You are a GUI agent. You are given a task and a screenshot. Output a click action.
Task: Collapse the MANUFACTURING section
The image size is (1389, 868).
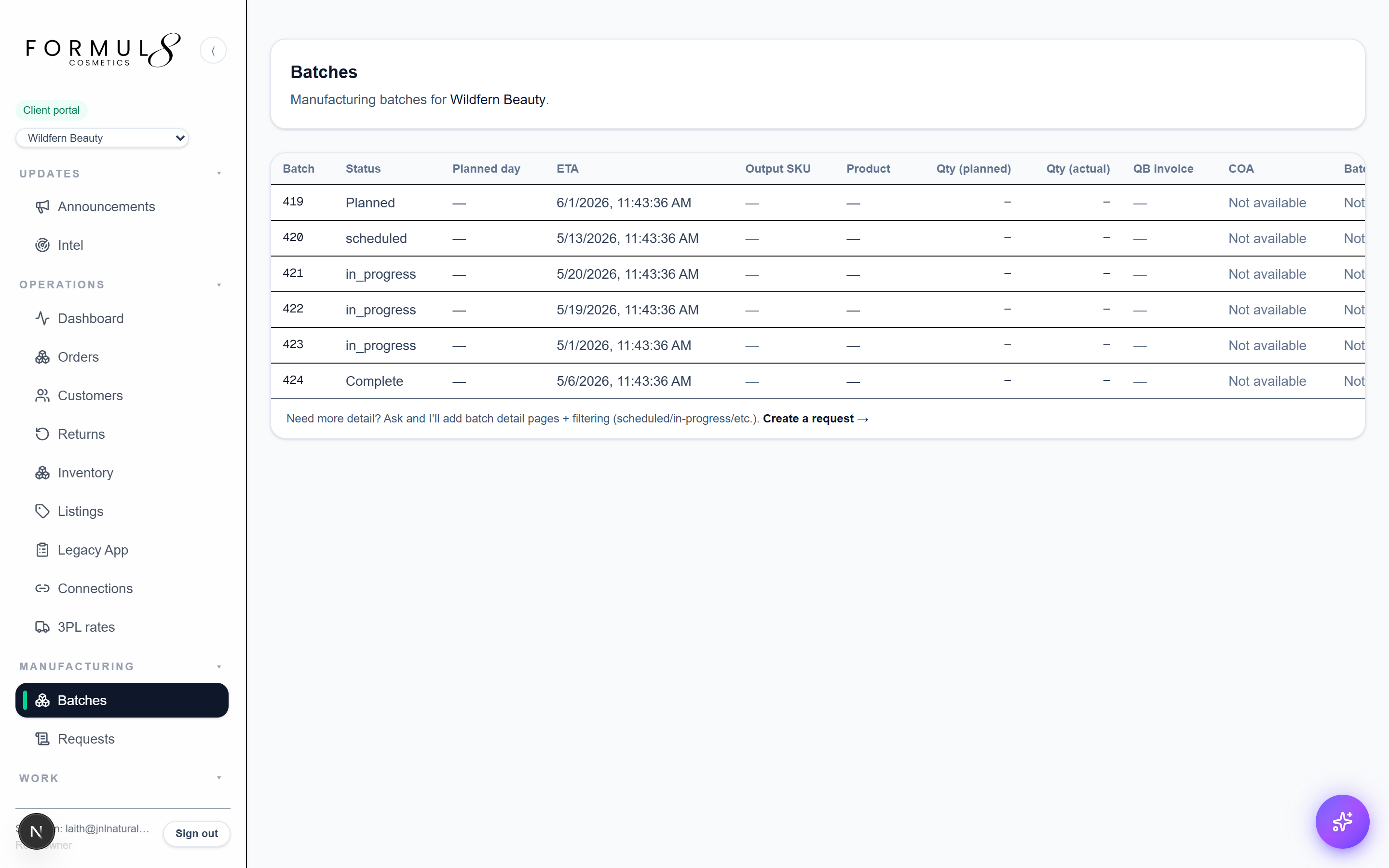[218, 666]
